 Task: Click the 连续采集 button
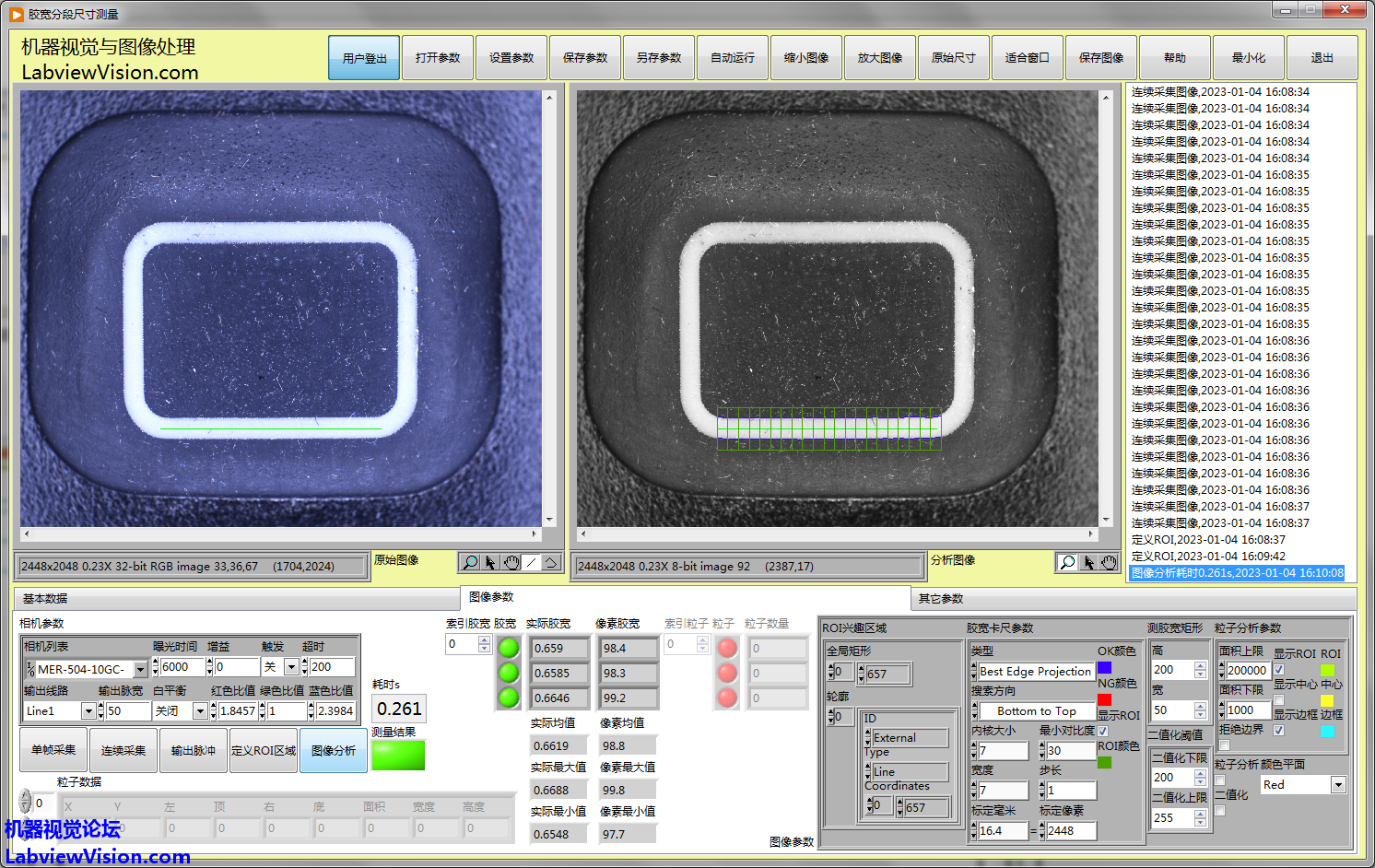[x=123, y=750]
